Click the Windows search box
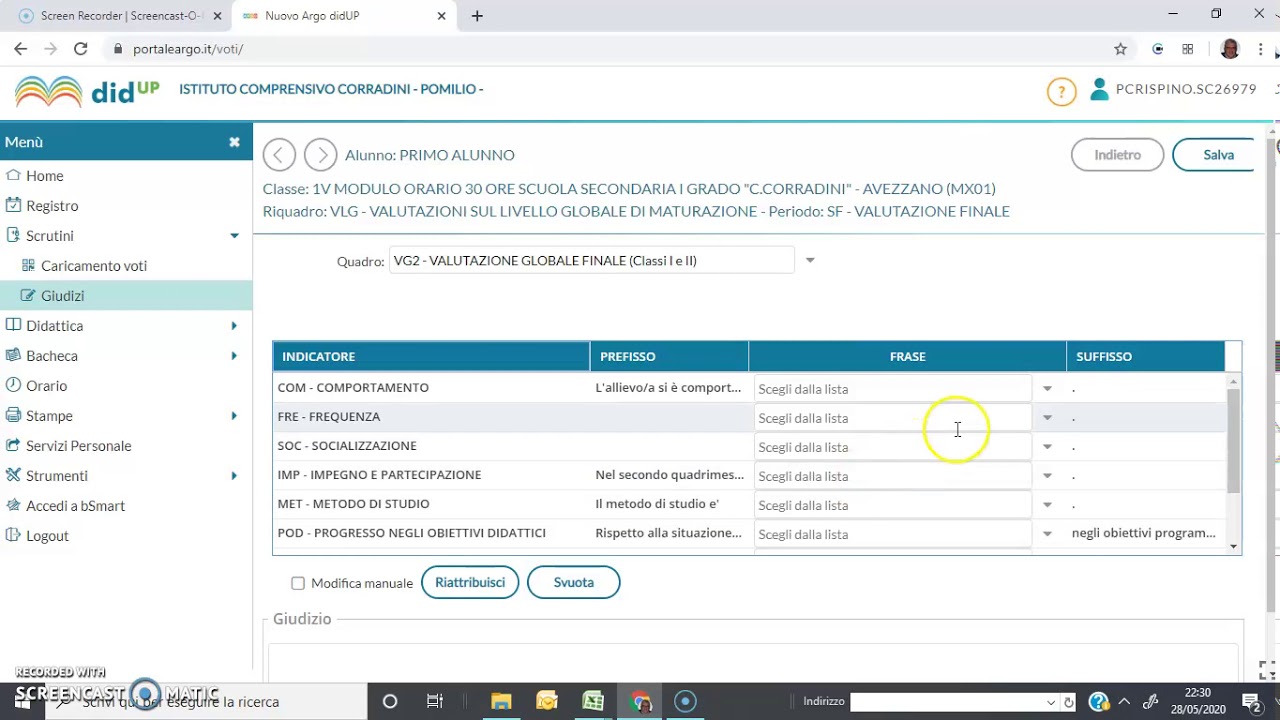Screen dimensions: 1280x720 (x=205, y=701)
